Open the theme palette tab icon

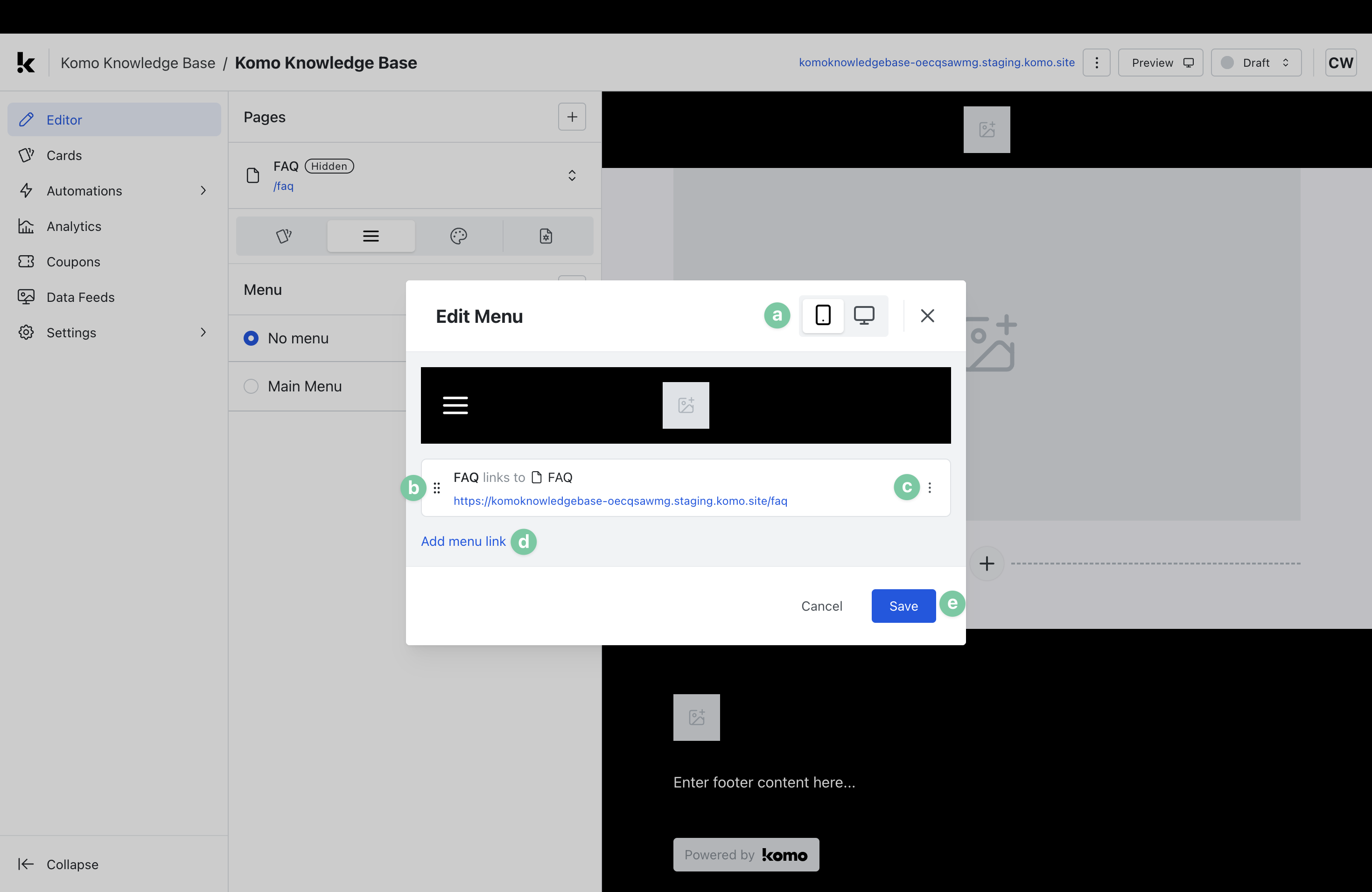pos(458,236)
